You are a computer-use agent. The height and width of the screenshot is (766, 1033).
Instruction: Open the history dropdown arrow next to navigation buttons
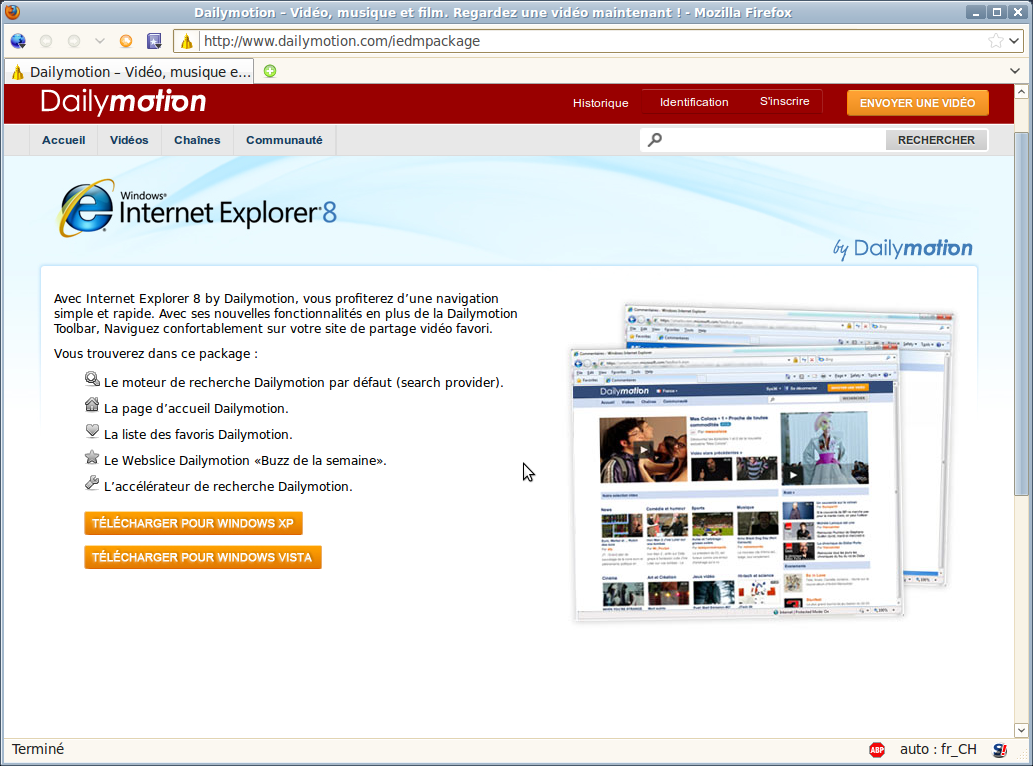coord(99,41)
